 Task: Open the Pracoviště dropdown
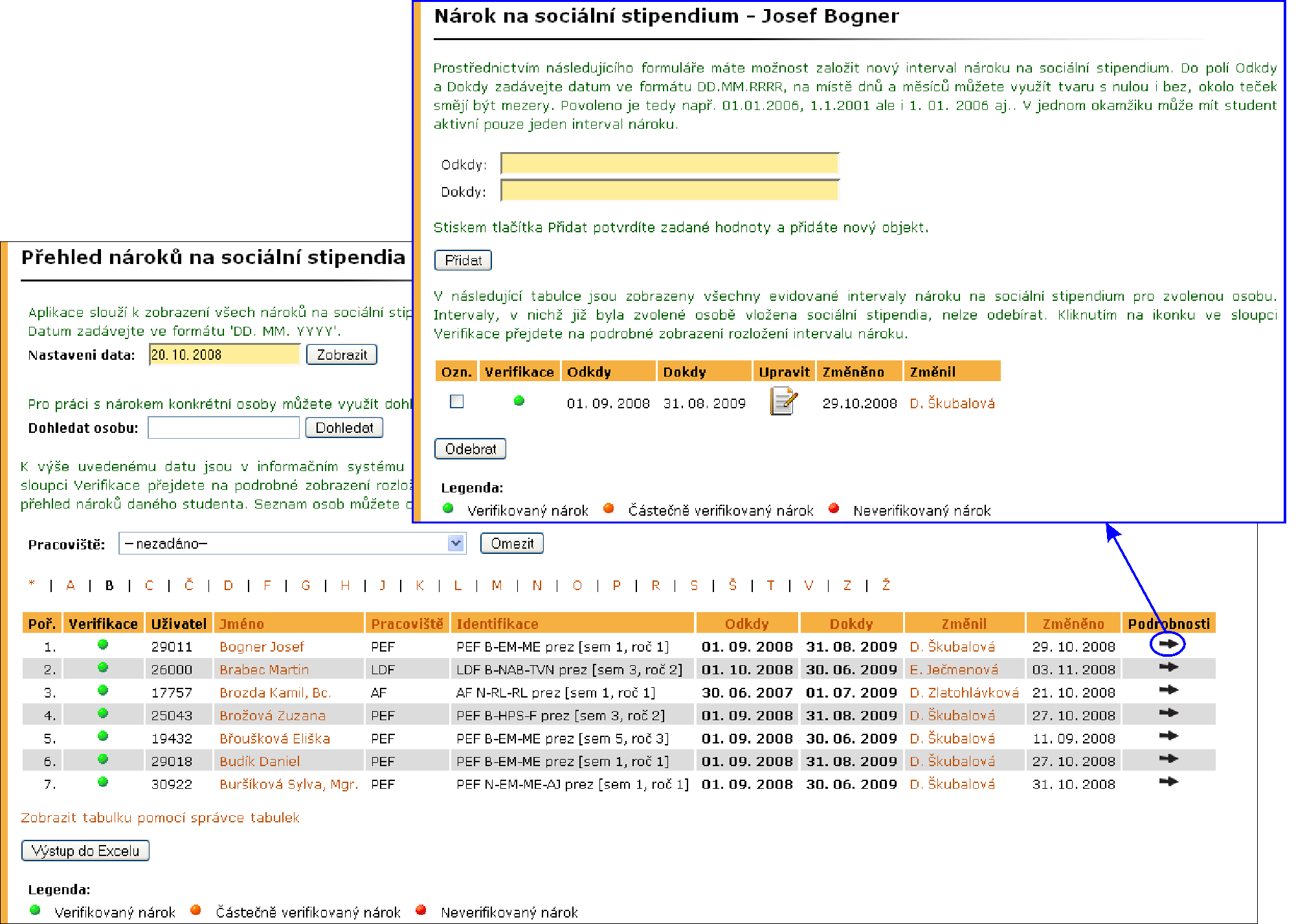click(292, 544)
